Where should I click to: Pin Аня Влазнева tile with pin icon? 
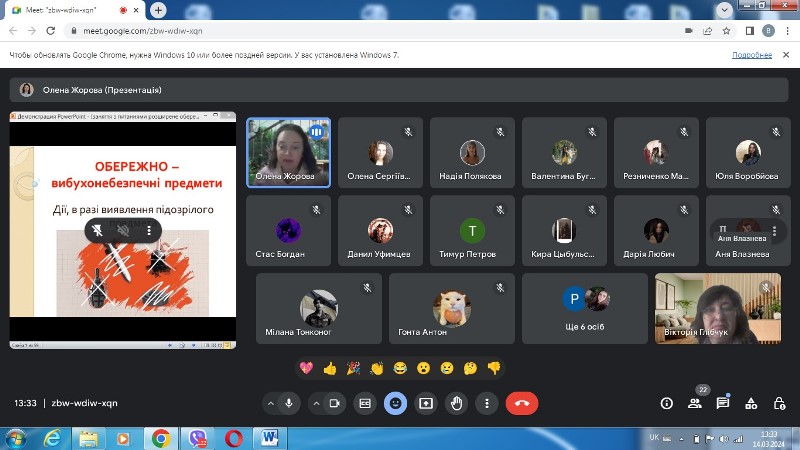722,229
